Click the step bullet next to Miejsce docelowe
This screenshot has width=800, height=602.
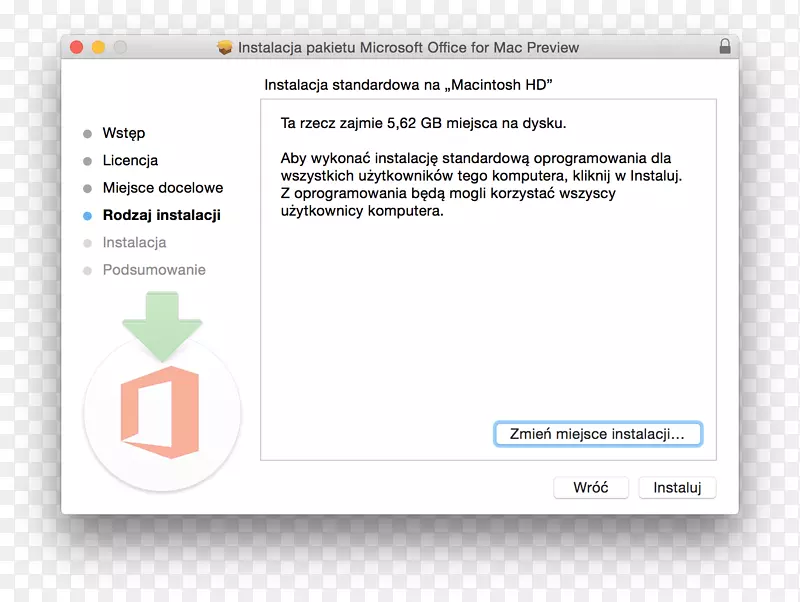[89, 188]
